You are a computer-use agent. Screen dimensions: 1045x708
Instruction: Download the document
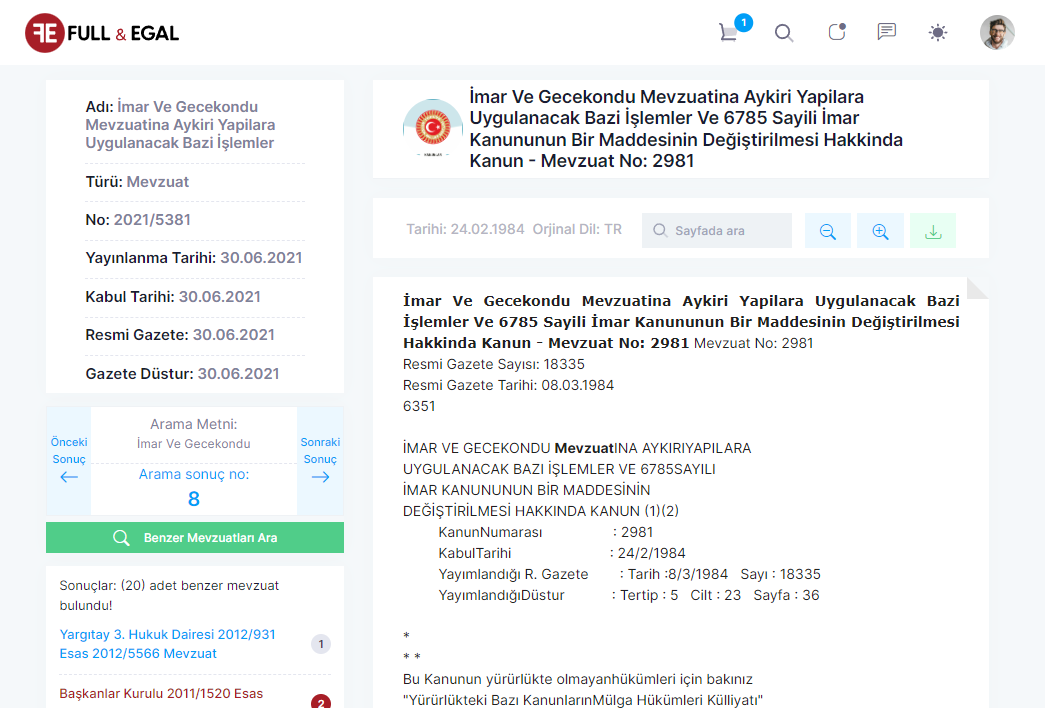(x=932, y=231)
